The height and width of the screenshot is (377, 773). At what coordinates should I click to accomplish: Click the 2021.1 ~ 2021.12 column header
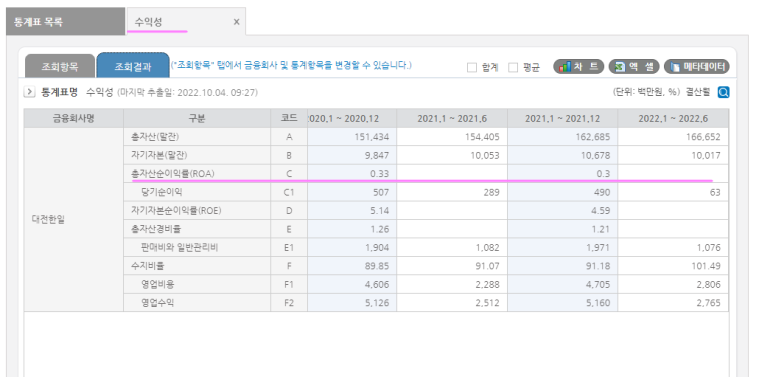[x=562, y=119]
